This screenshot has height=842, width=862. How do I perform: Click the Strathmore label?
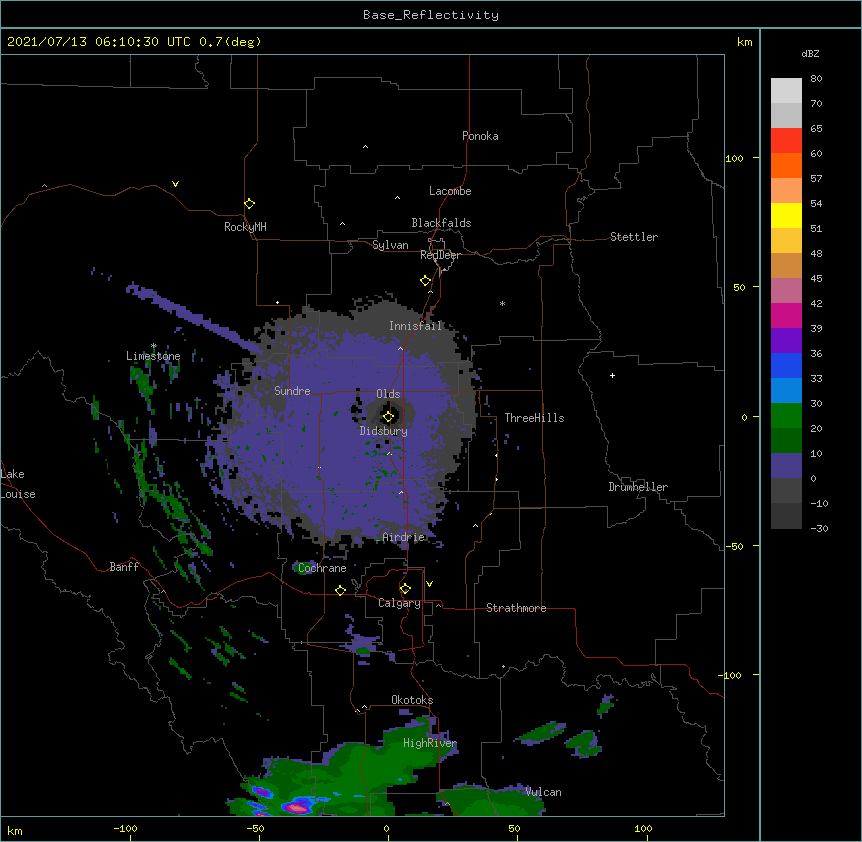(x=516, y=608)
